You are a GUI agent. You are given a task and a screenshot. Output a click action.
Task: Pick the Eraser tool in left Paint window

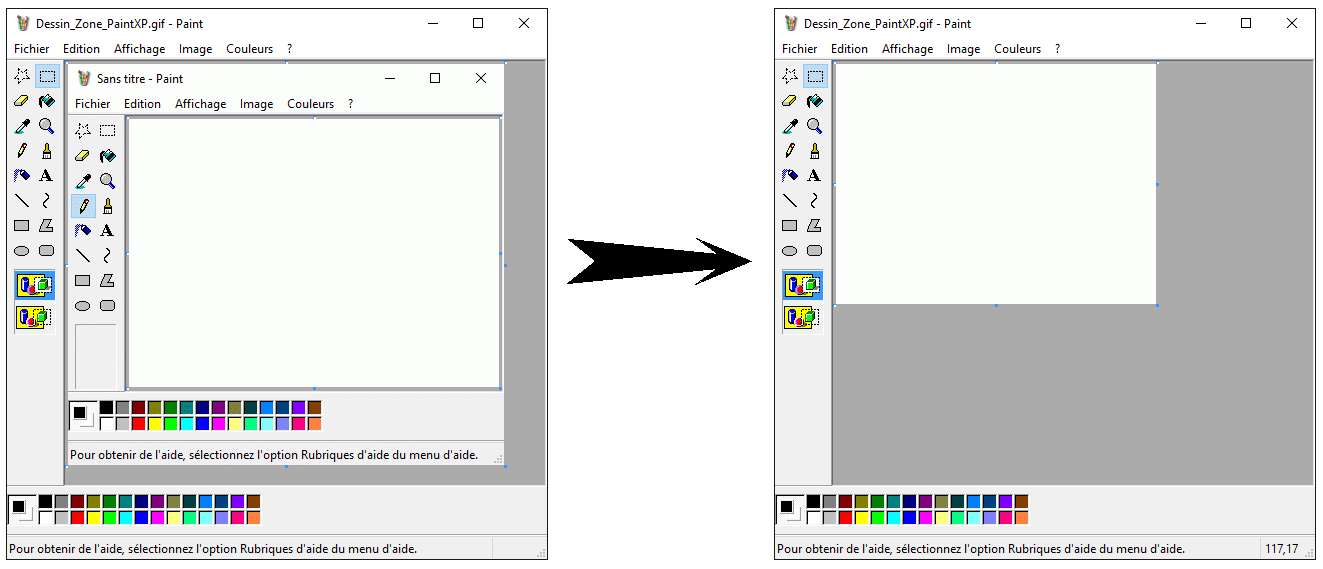[x=21, y=101]
